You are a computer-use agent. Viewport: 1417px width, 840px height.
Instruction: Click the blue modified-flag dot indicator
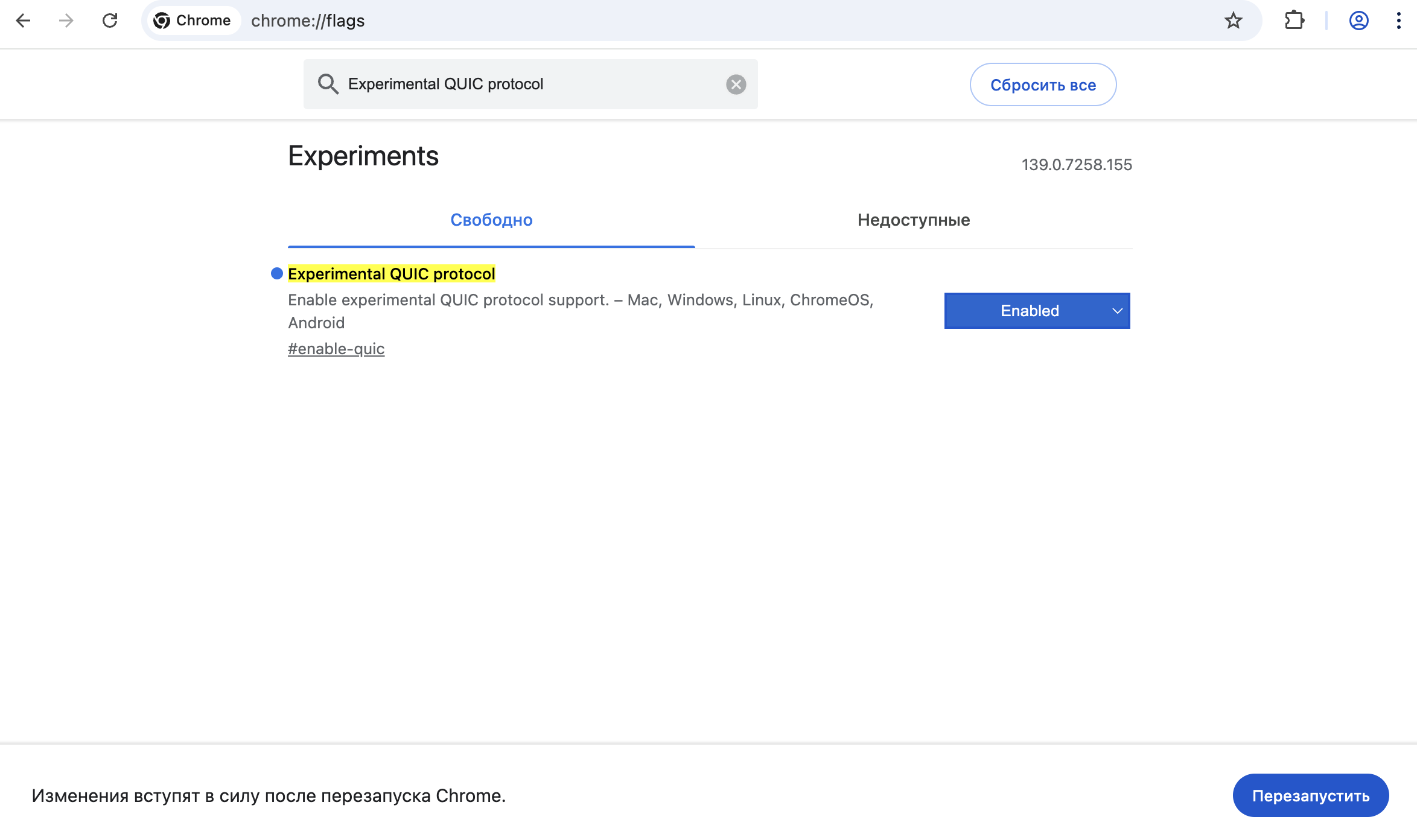(x=277, y=273)
